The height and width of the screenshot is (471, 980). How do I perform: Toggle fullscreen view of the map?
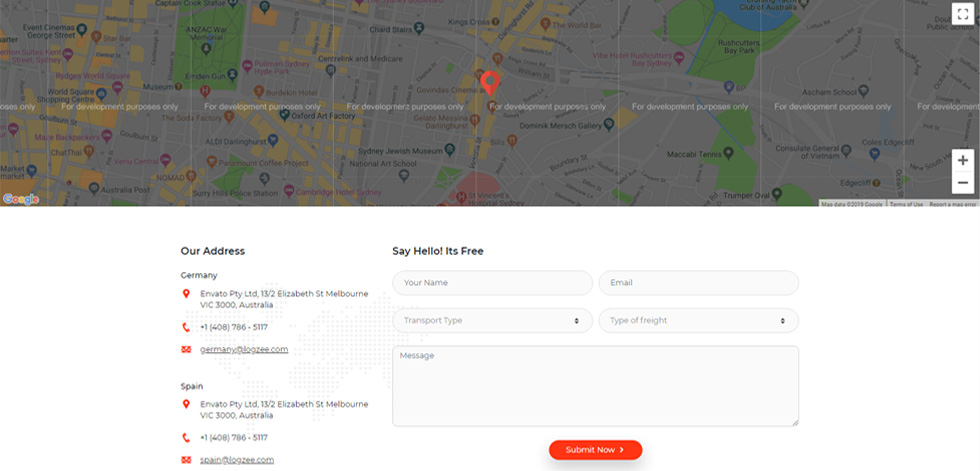(x=962, y=14)
